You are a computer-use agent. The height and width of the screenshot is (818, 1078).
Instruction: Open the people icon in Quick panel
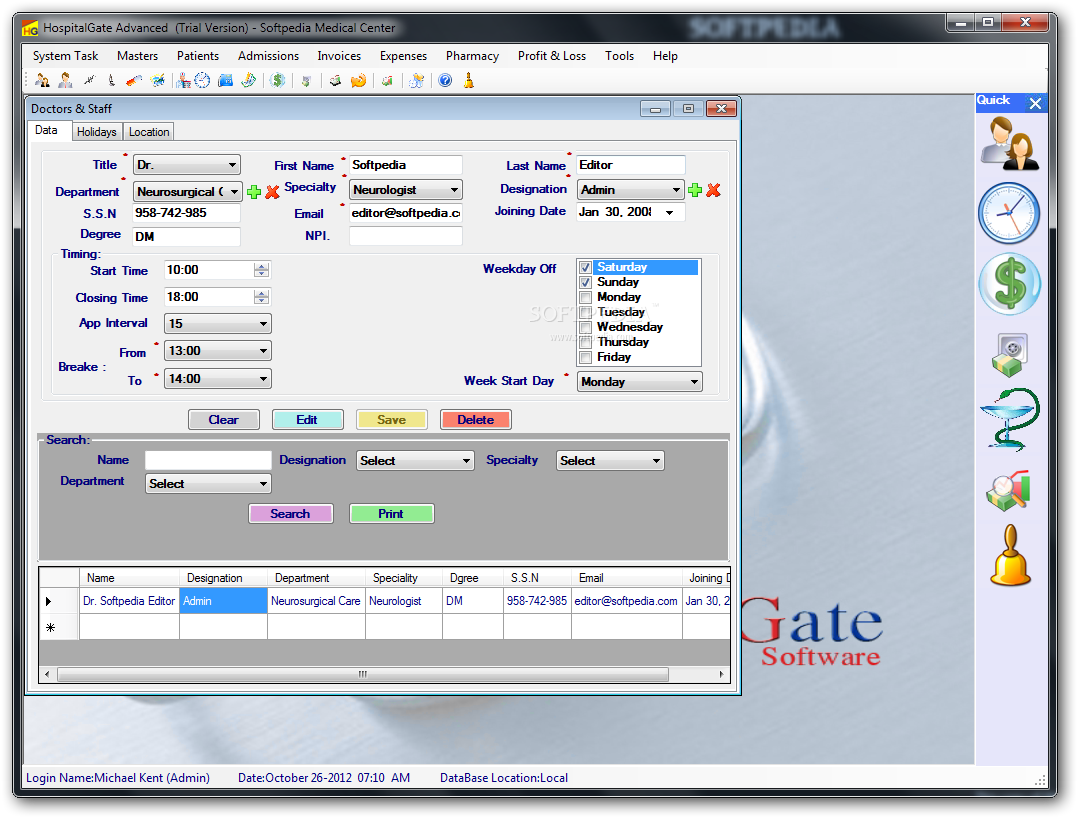[x=1009, y=144]
